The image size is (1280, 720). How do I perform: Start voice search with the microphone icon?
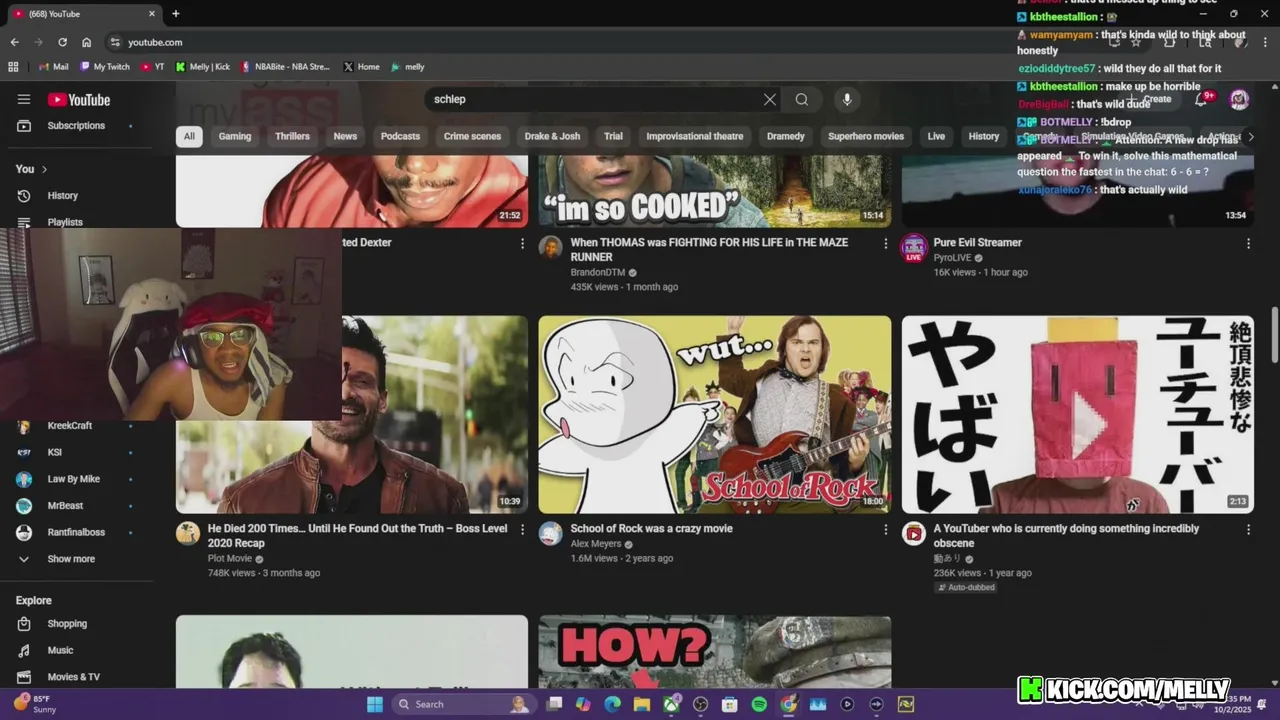tap(847, 99)
